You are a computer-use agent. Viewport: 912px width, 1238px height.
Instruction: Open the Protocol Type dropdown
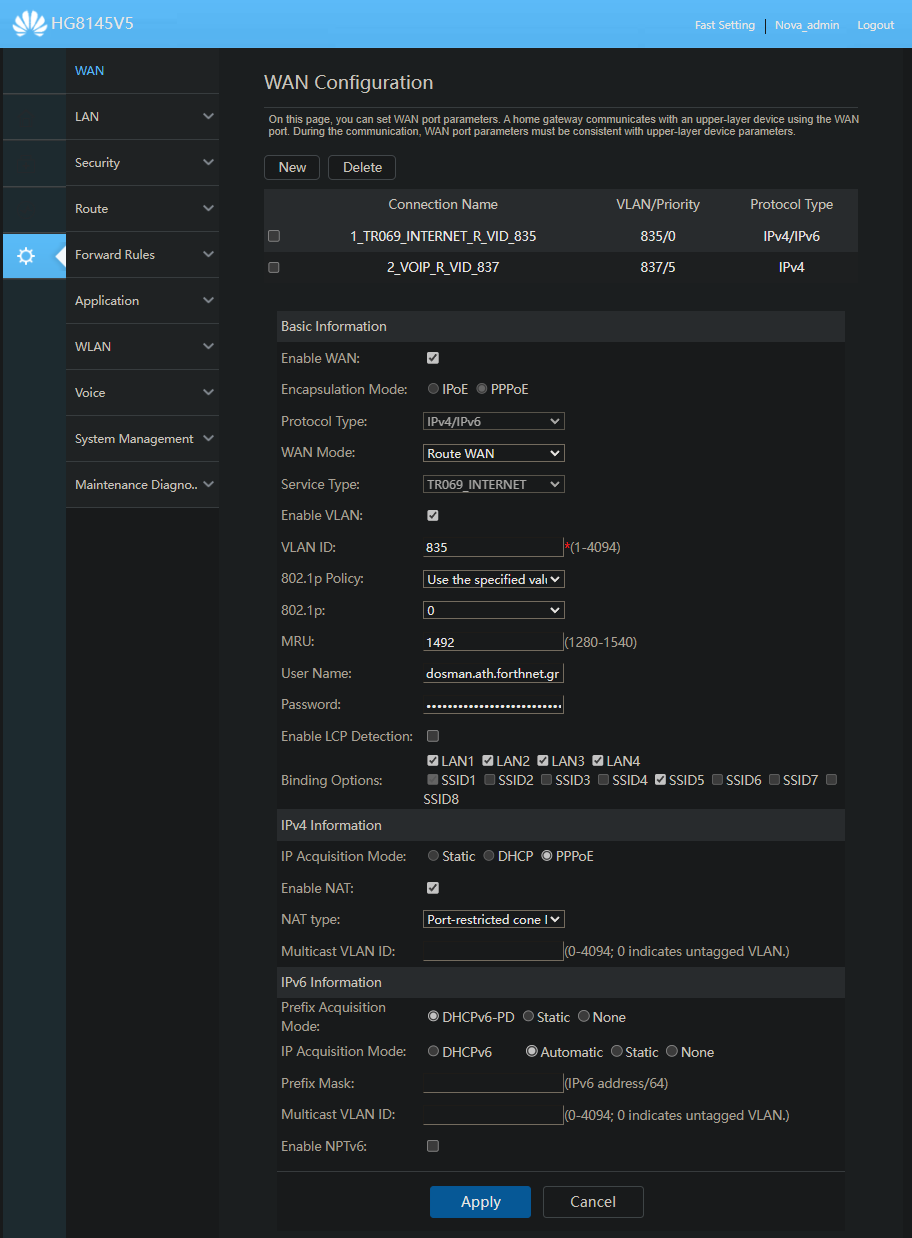point(494,422)
